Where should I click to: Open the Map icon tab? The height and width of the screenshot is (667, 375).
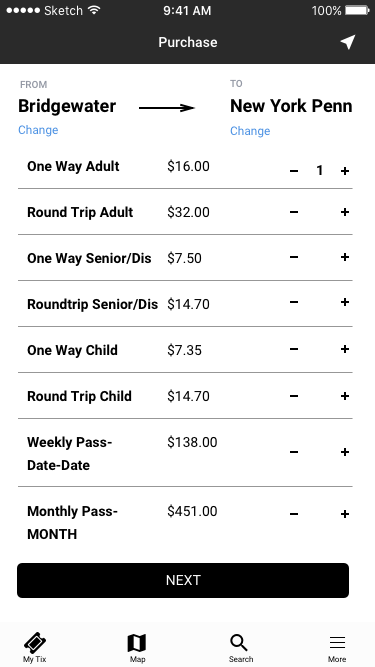(137, 647)
